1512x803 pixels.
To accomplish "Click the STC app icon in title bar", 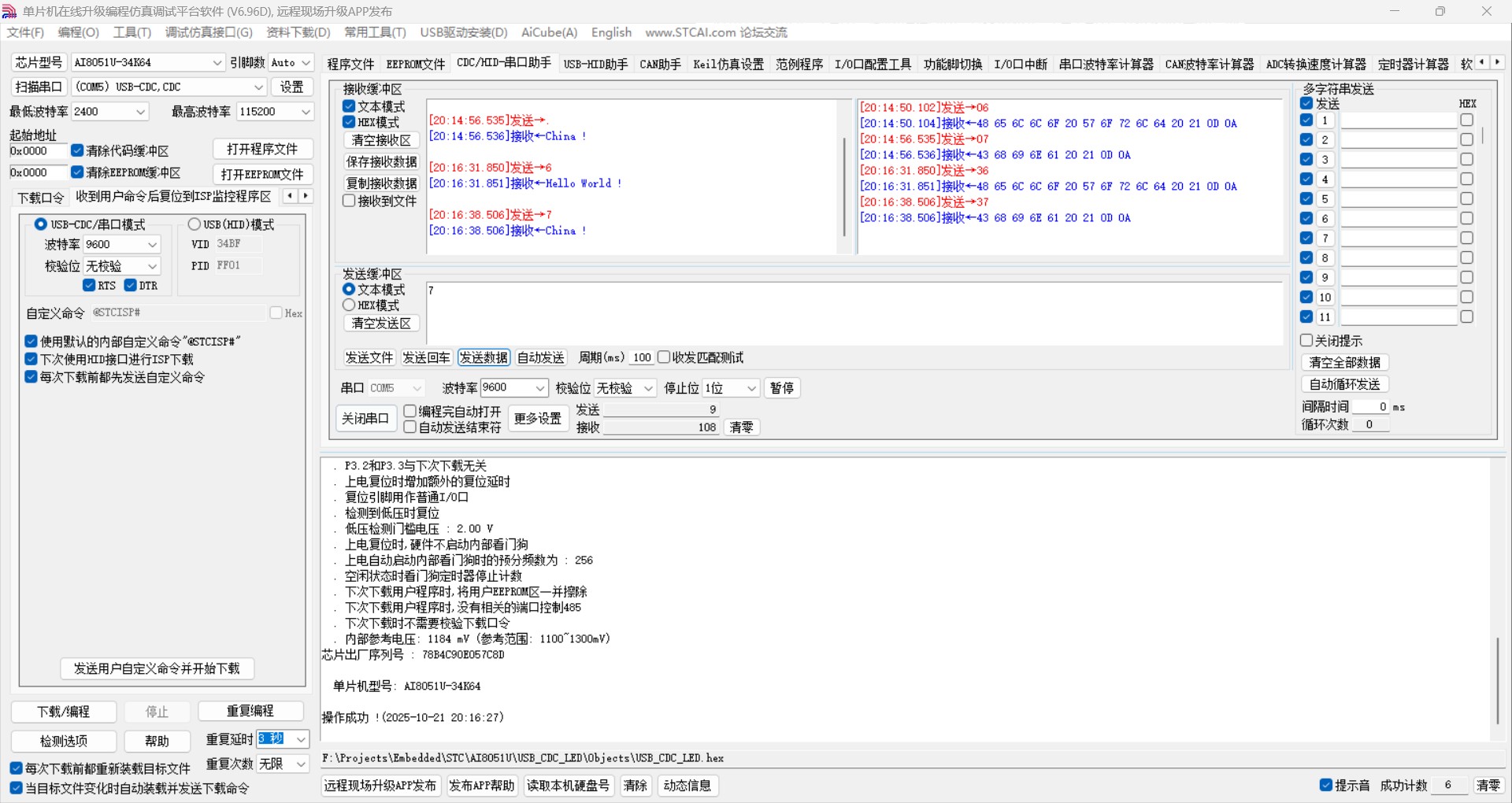I will [9, 12].
